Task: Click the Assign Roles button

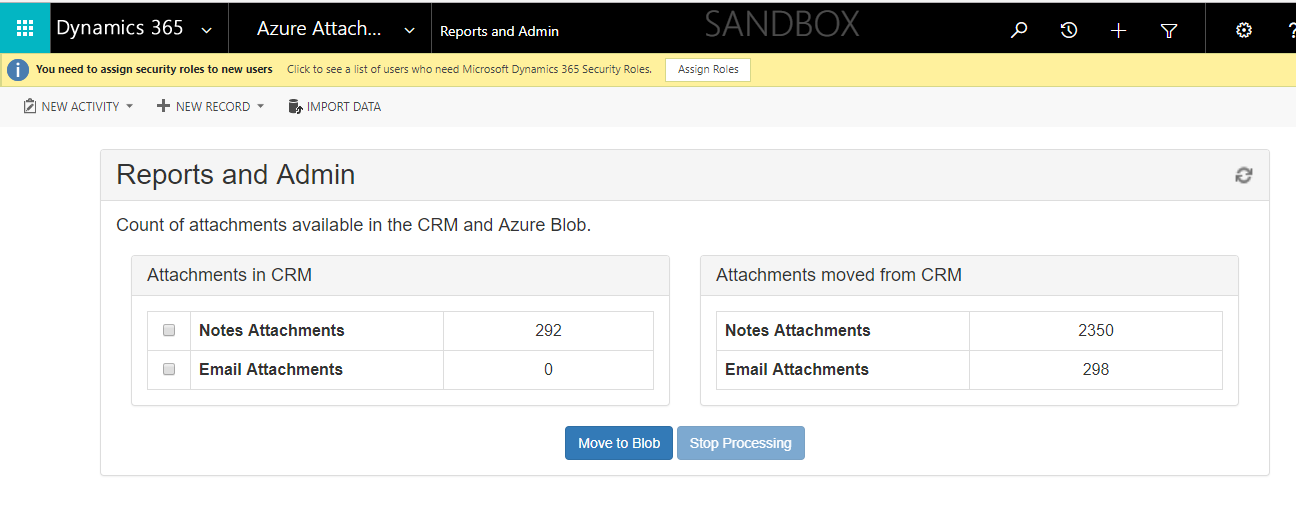Action: tap(708, 69)
